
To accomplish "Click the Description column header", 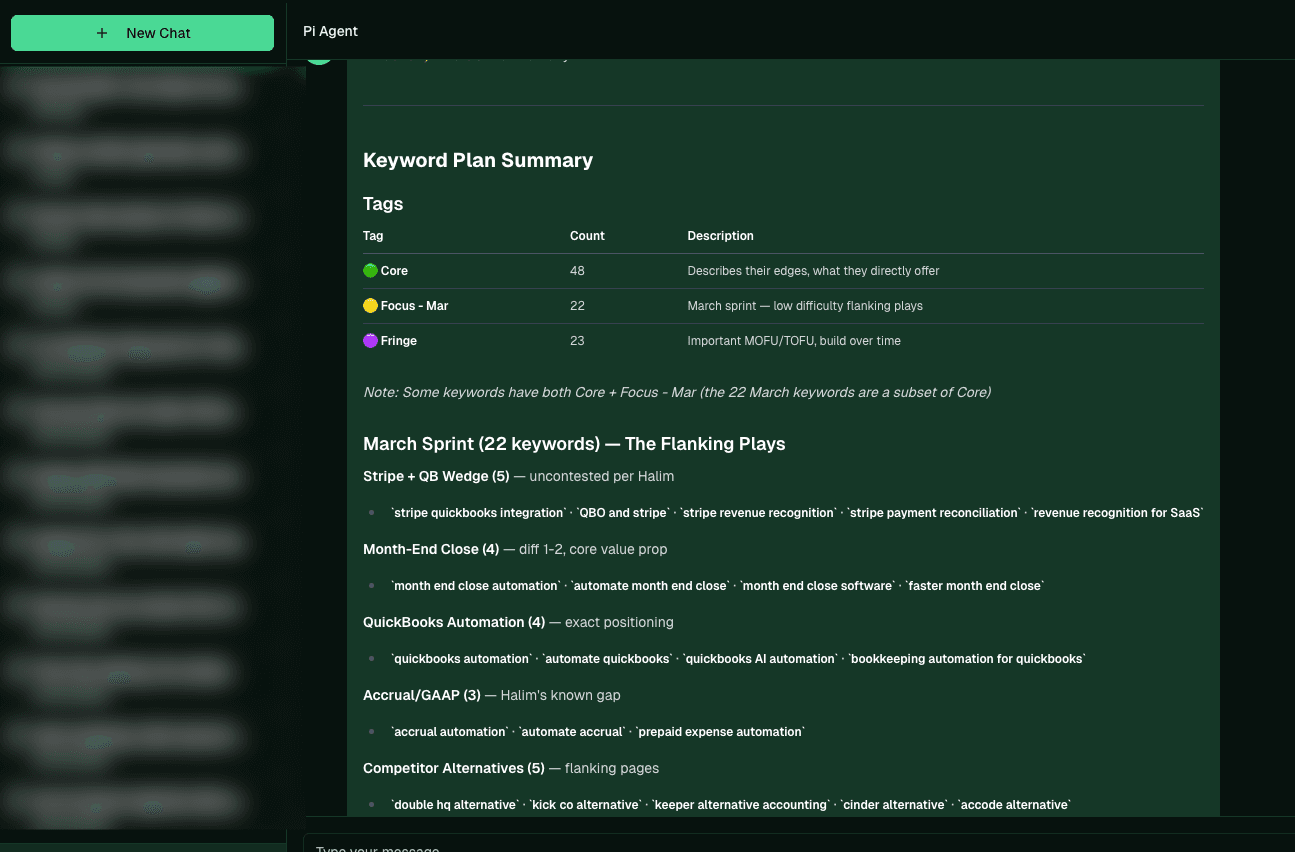I will click(x=720, y=236).
